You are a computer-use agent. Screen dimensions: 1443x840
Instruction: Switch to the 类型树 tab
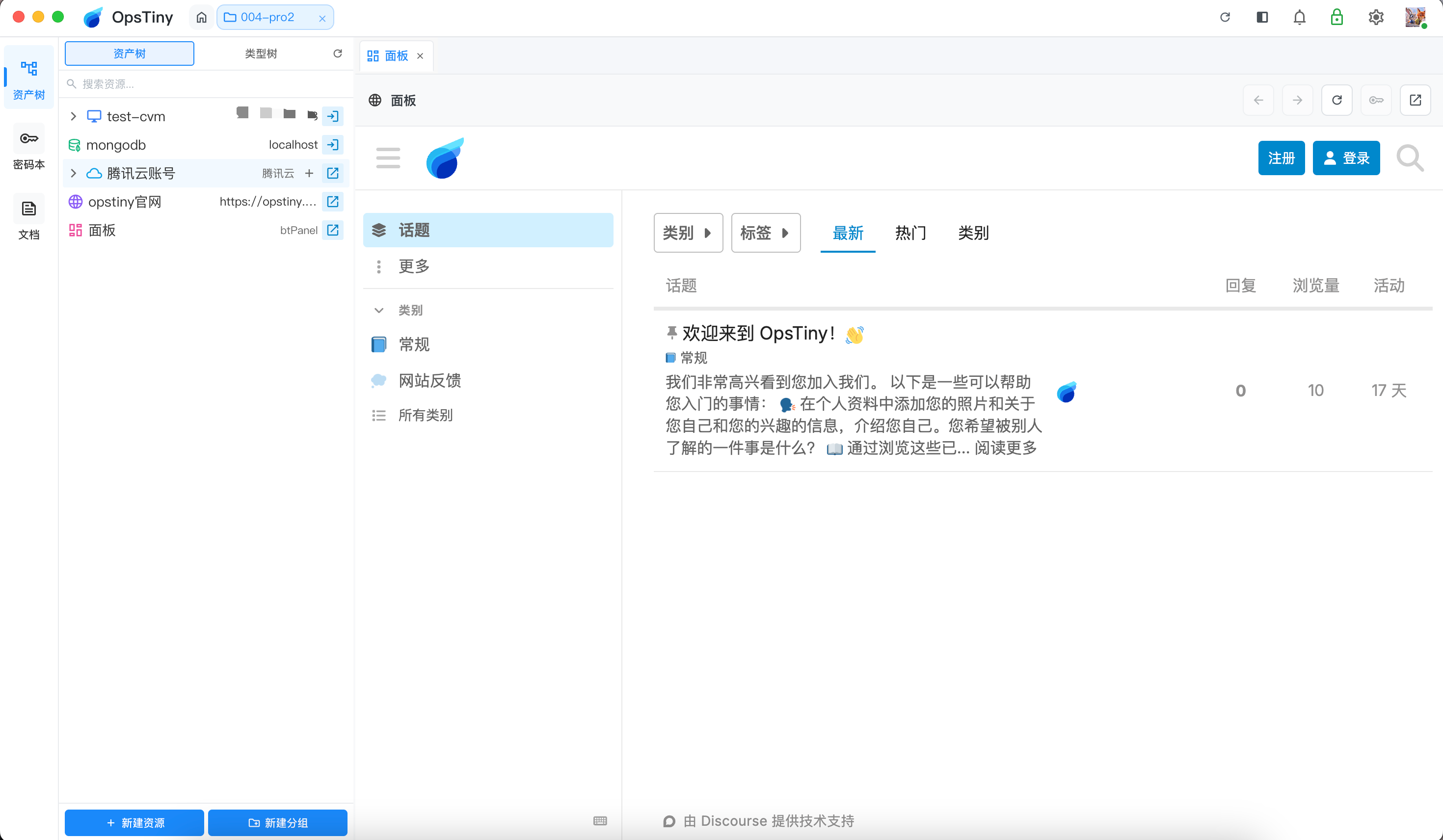click(261, 53)
